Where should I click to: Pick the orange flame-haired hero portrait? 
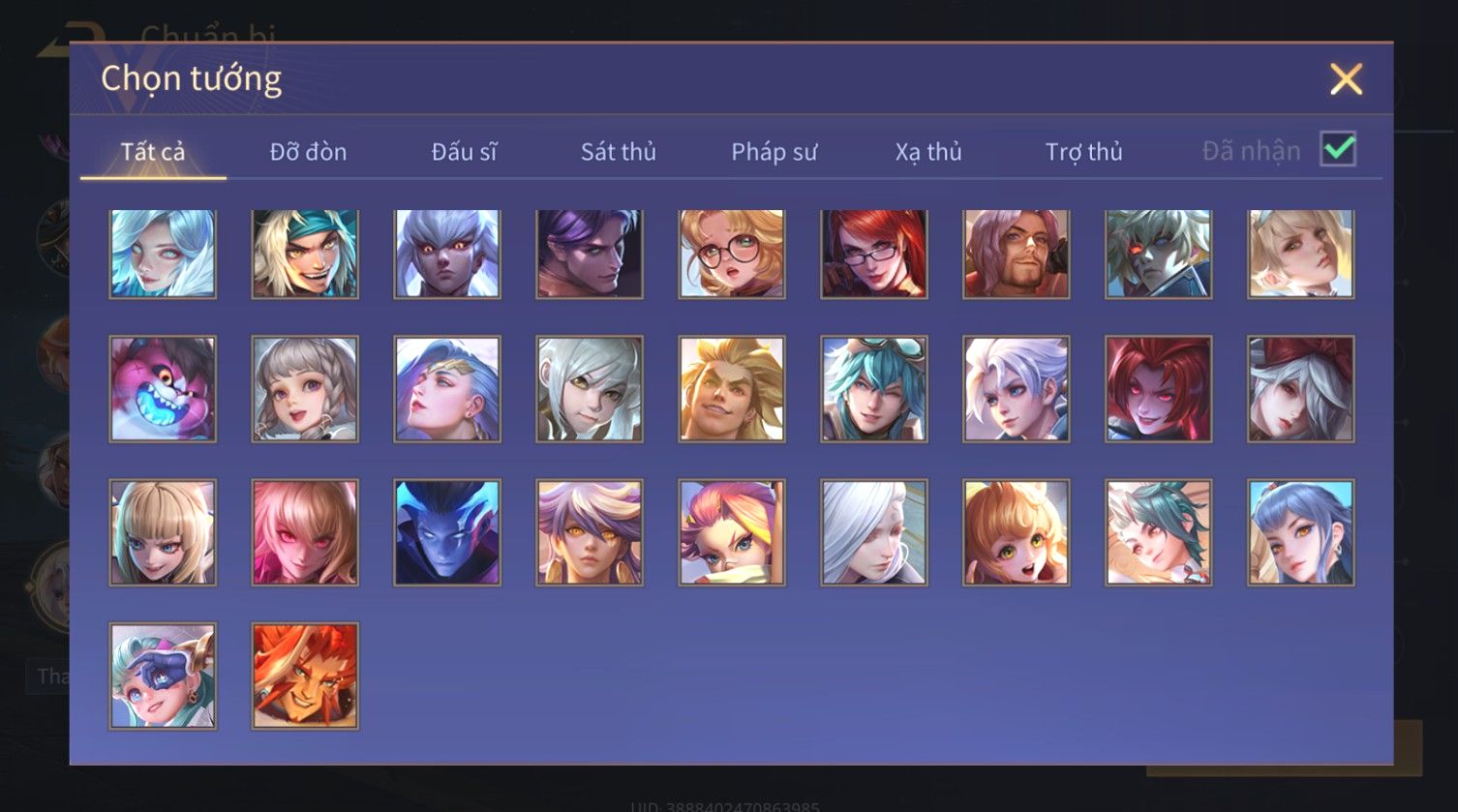pos(305,676)
